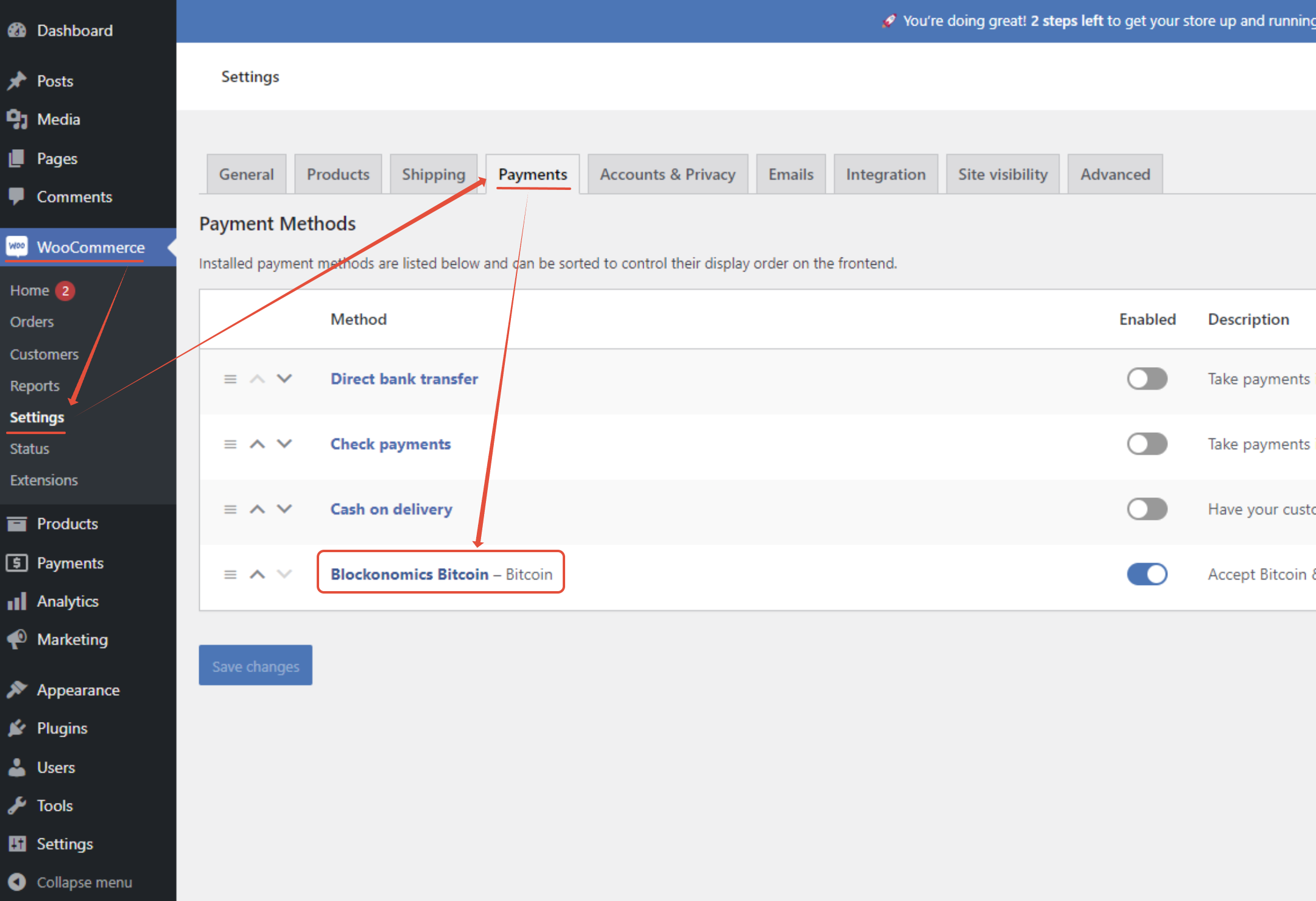1316x901 pixels.
Task: Collapse the admin sidebar menu
Action: click(x=83, y=882)
